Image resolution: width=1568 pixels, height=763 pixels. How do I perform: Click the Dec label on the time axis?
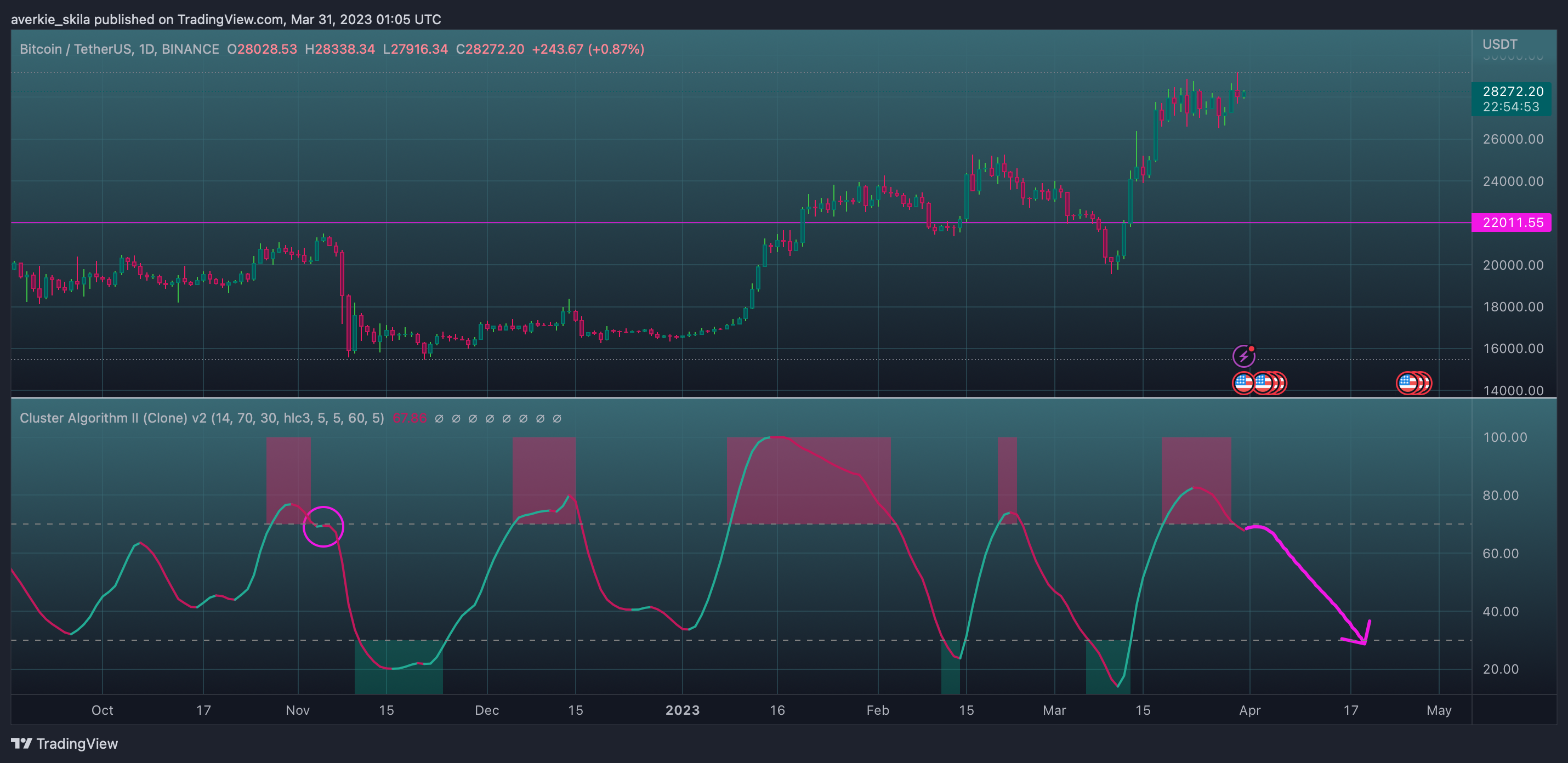[487, 710]
